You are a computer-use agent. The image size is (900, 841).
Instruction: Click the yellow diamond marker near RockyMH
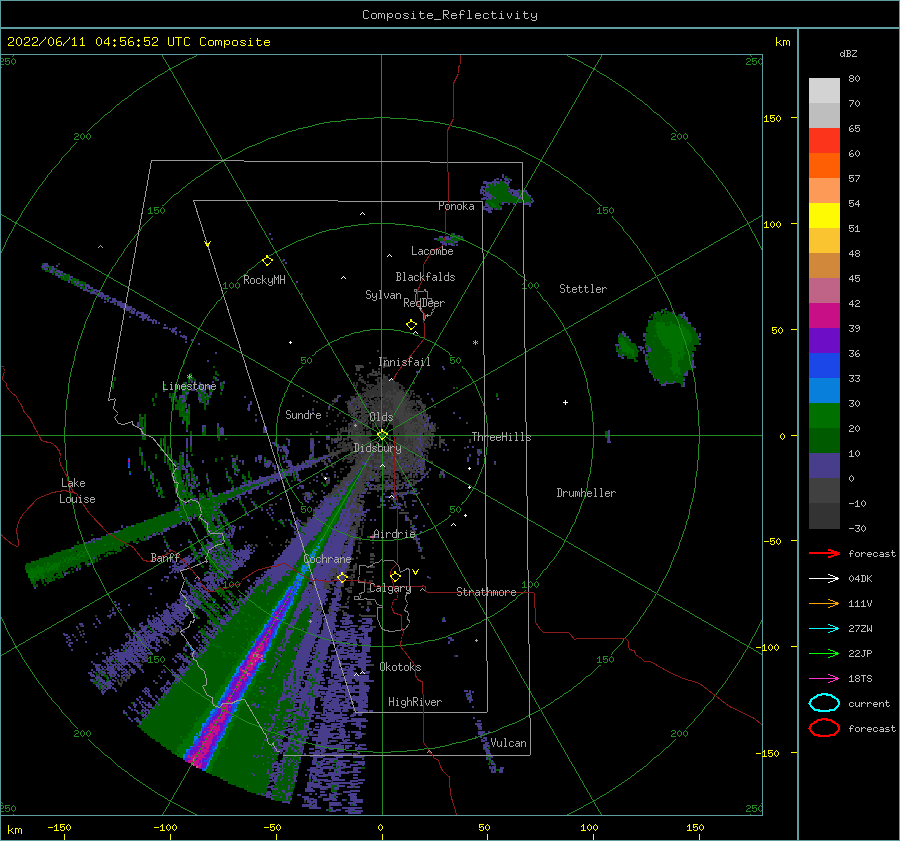(x=267, y=261)
